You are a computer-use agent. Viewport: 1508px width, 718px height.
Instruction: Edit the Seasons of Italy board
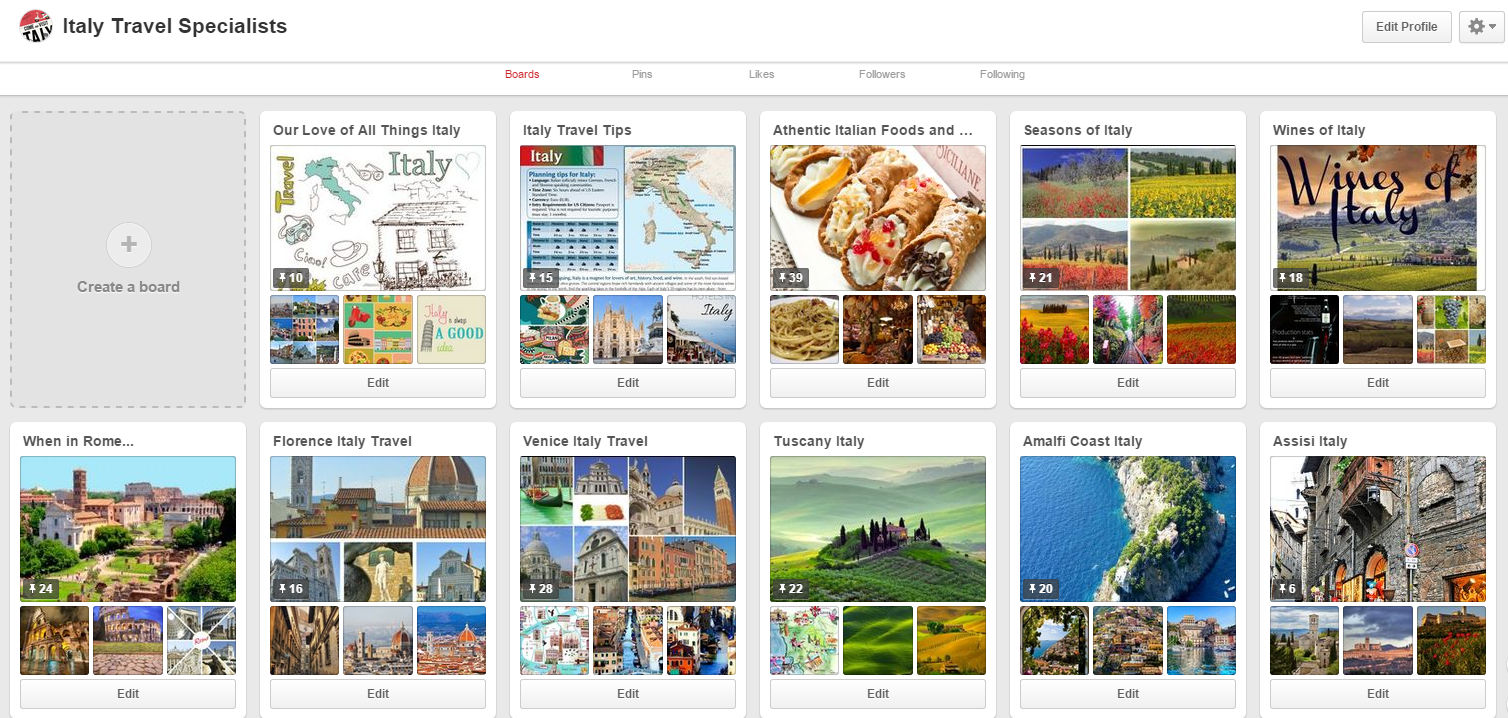(1127, 382)
